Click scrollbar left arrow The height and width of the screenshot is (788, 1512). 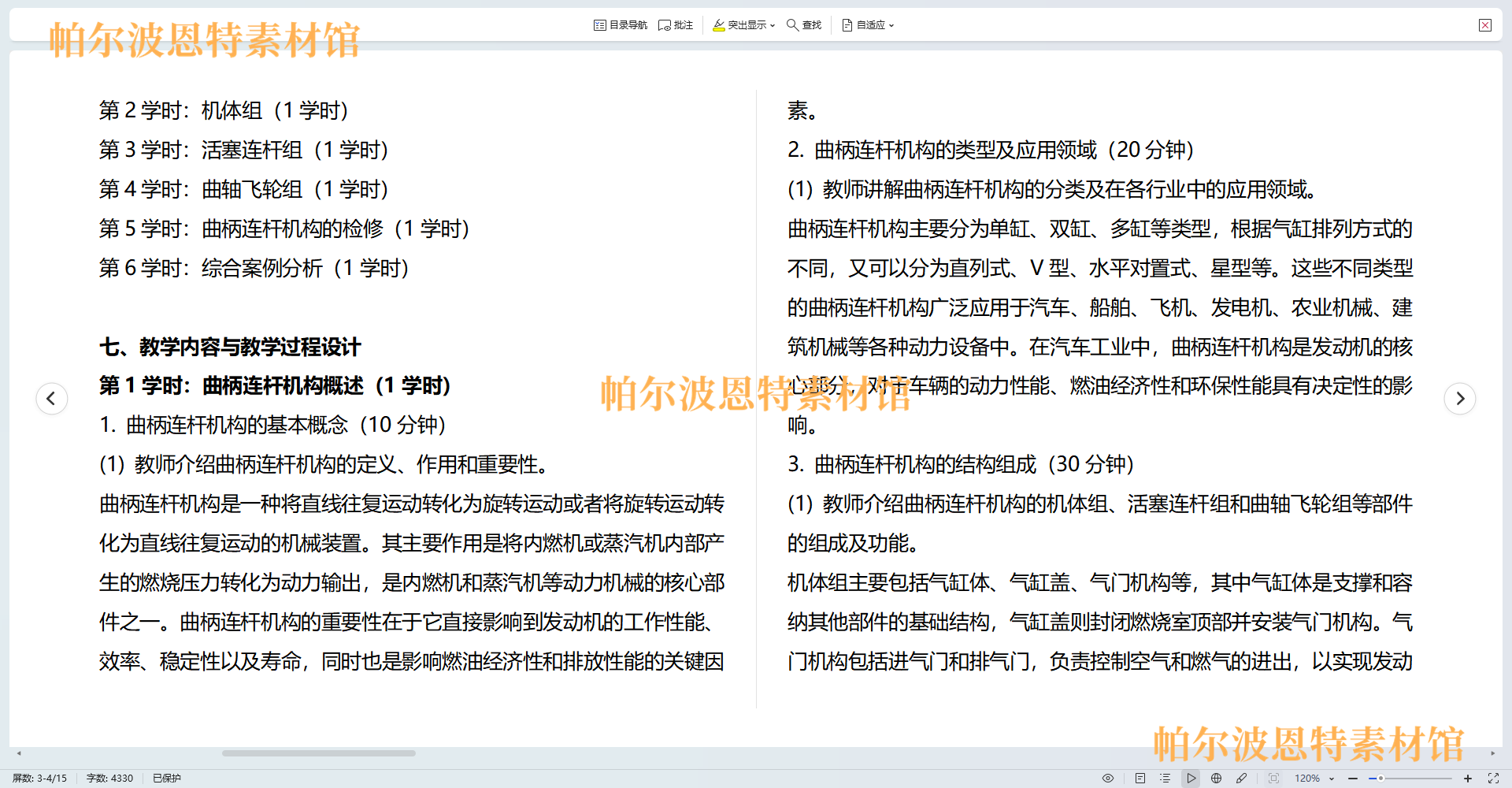click(19, 753)
